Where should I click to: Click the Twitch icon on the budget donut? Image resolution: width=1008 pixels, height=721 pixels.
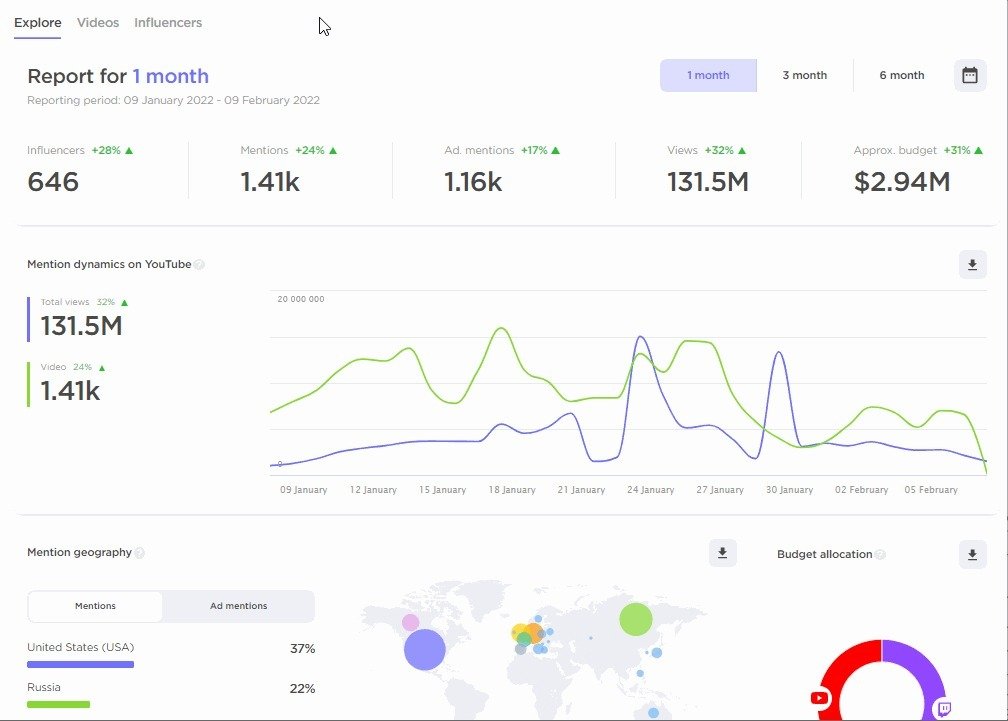point(945,706)
